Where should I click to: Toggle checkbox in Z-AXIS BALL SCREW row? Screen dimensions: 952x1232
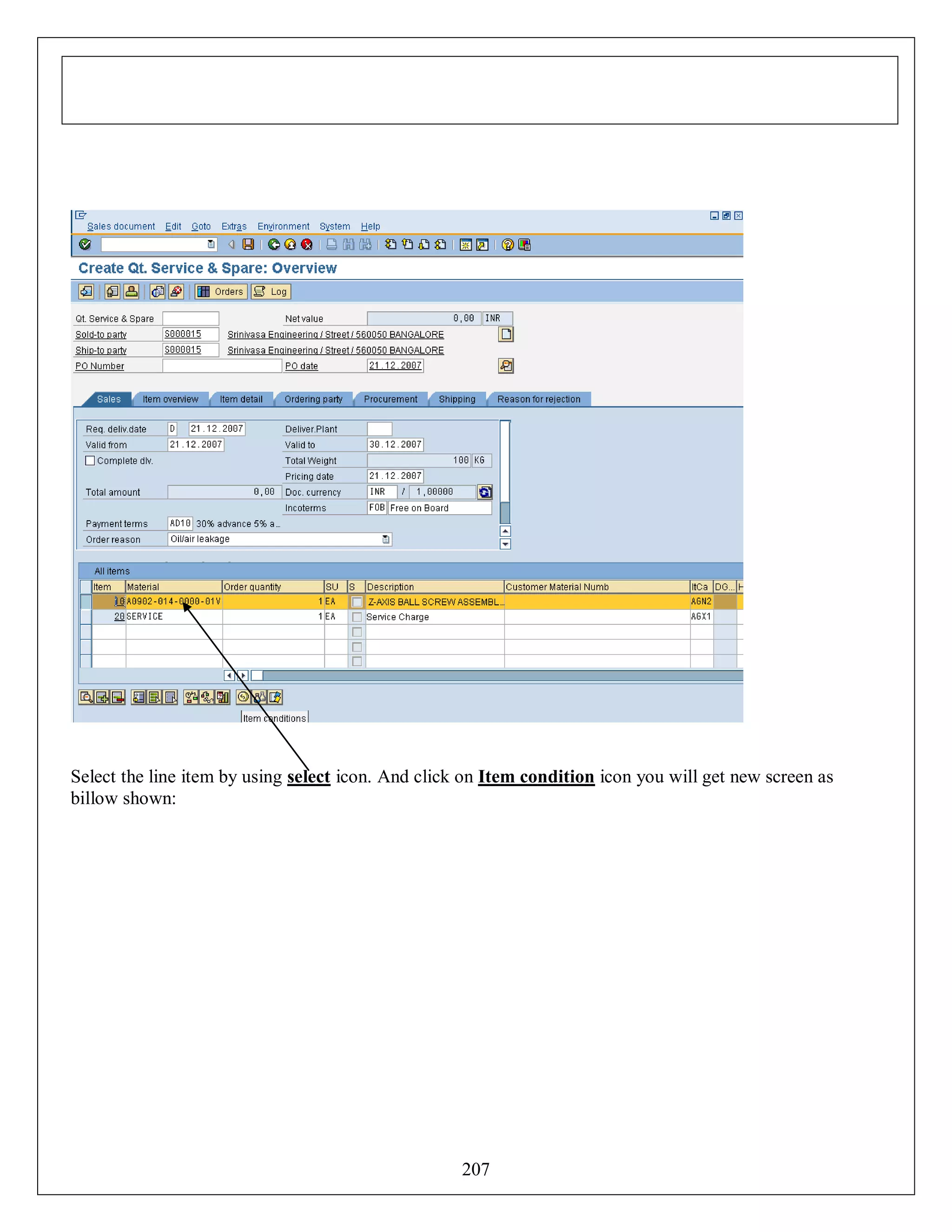357,602
